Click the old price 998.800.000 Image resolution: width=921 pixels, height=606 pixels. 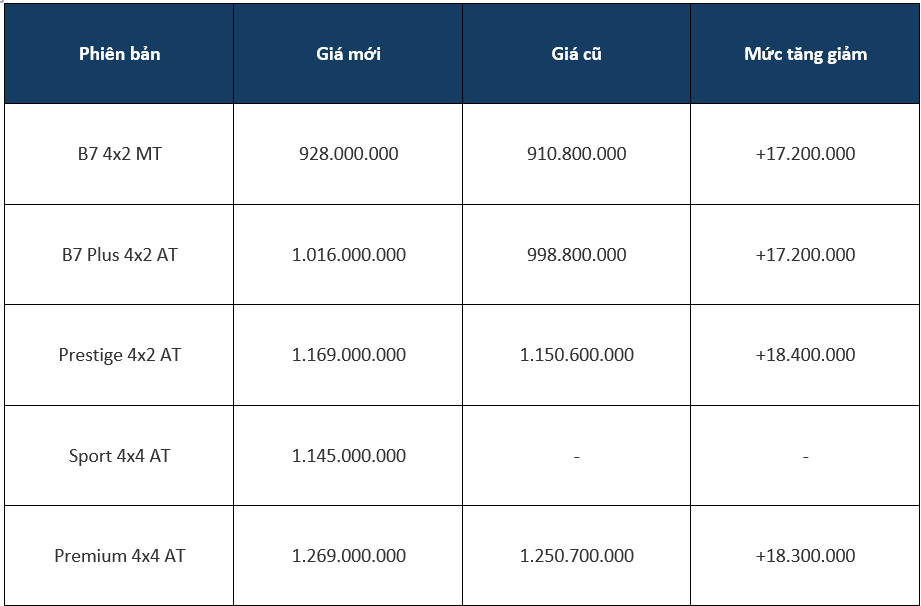point(576,254)
